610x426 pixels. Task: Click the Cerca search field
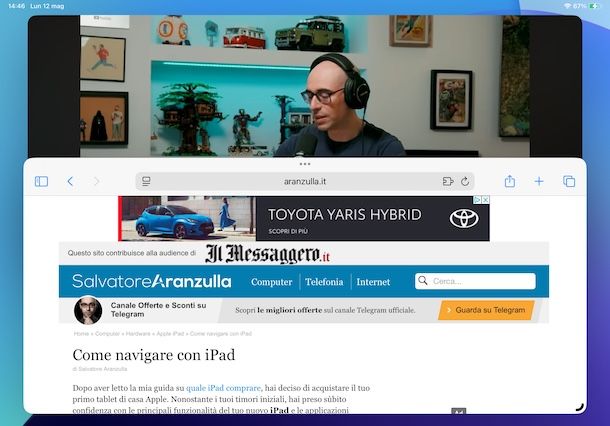coord(480,282)
